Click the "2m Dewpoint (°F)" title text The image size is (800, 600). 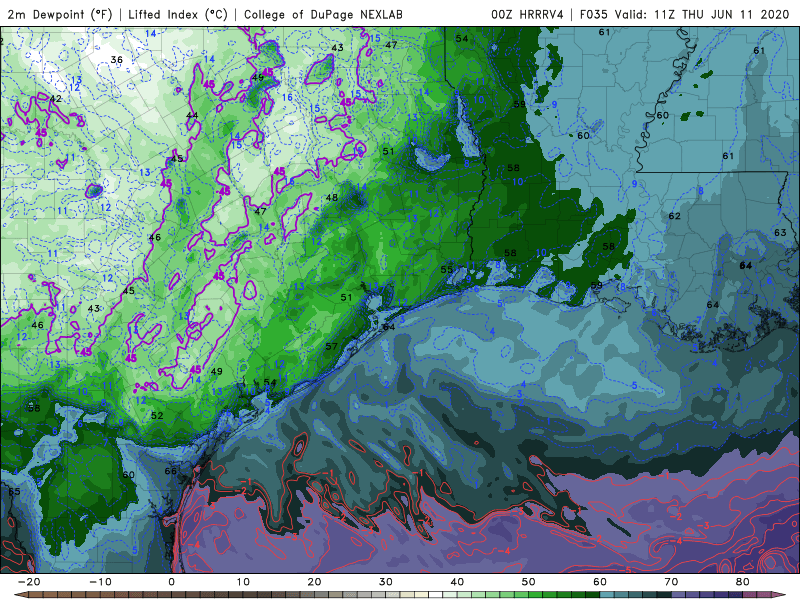[60, 14]
